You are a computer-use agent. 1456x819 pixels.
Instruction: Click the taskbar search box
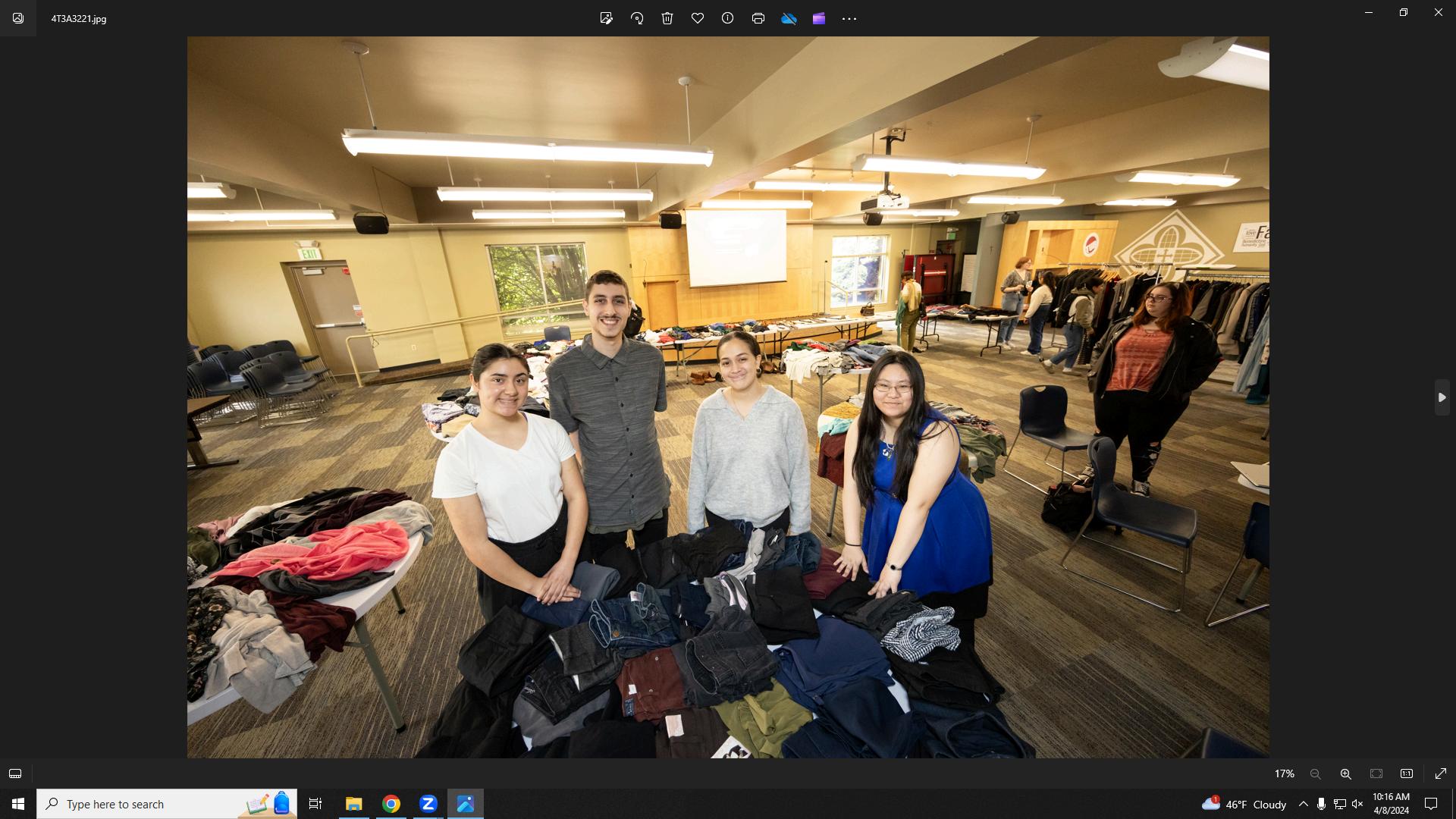[152, 804]
